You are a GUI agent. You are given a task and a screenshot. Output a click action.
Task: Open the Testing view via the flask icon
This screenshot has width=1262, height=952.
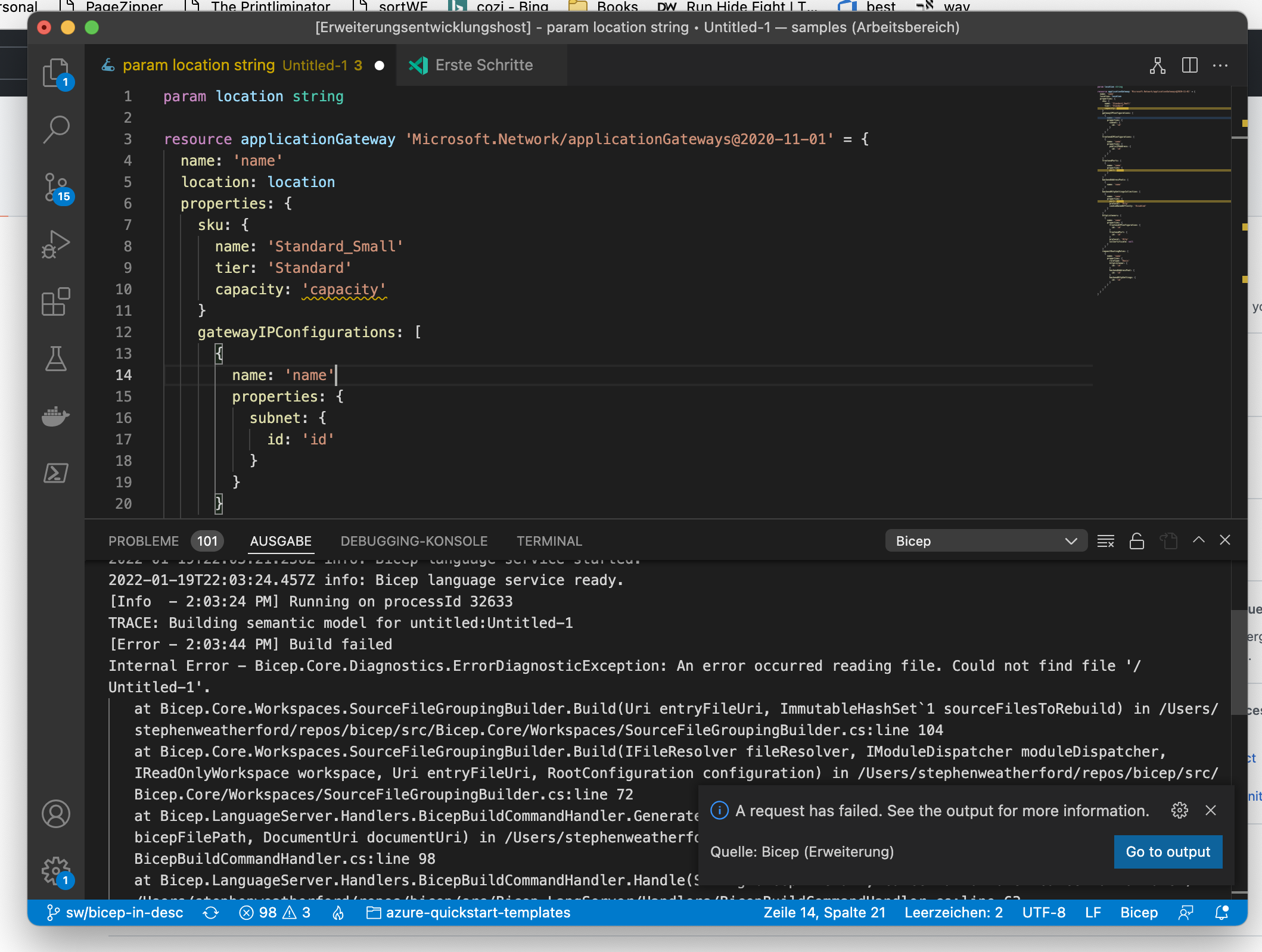[57, 358]
